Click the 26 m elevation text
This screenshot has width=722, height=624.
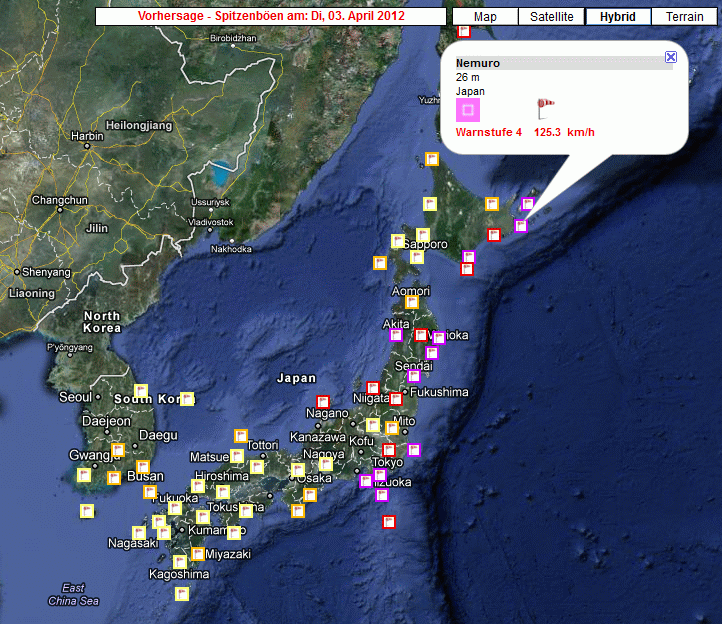(467, 77)
